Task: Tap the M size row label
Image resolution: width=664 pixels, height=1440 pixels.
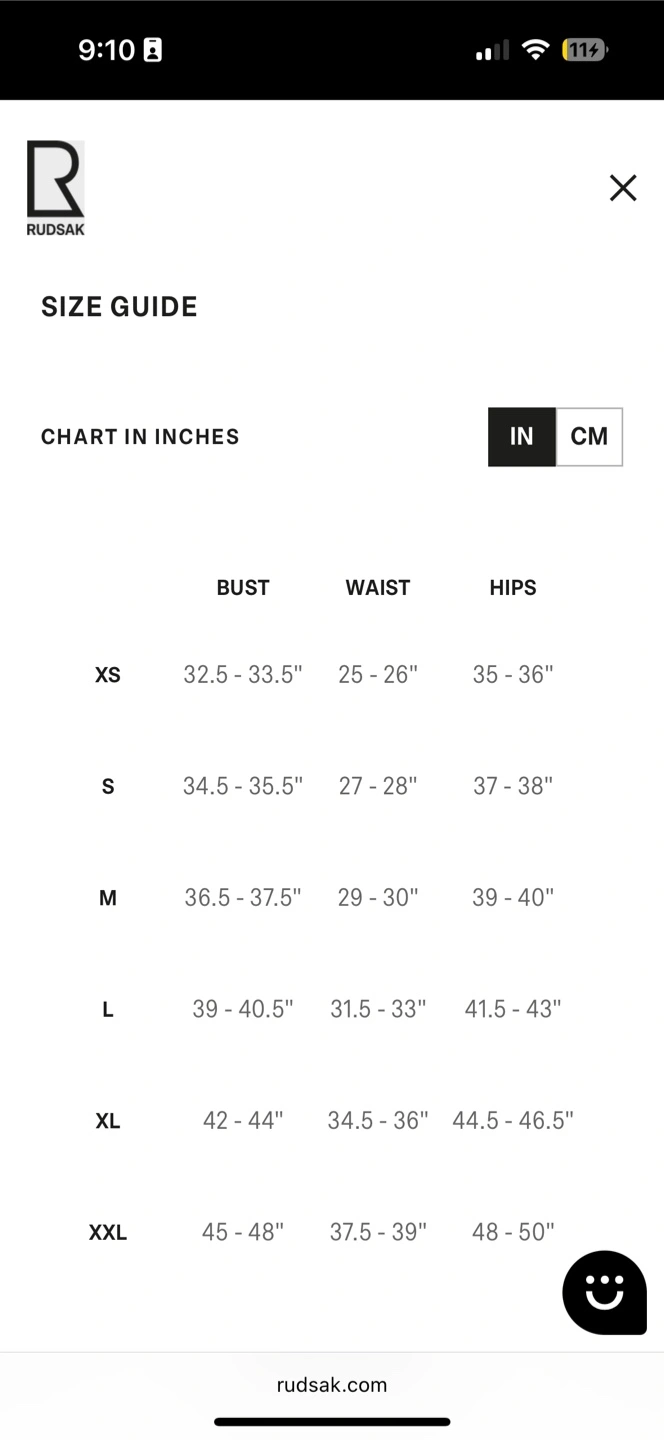Action: (108, 898)
